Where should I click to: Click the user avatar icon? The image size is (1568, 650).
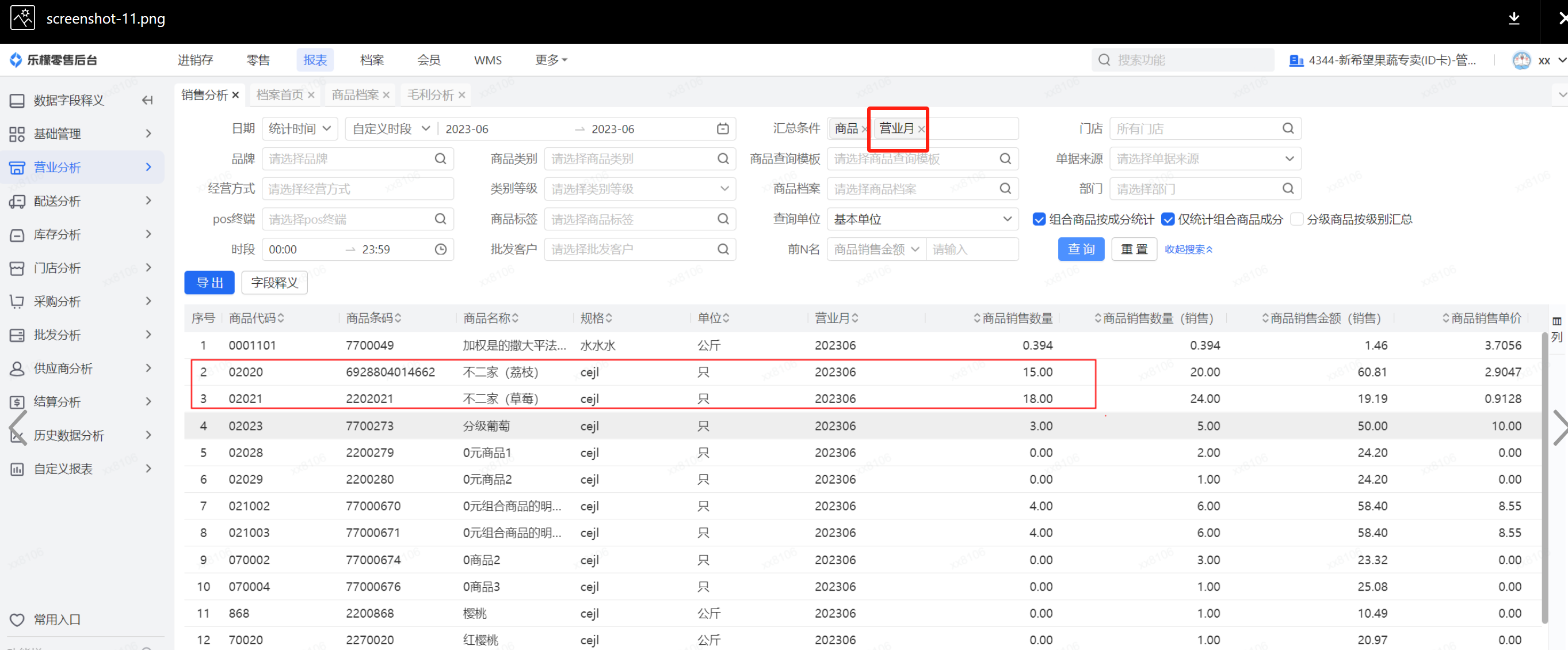[1522, 60]
